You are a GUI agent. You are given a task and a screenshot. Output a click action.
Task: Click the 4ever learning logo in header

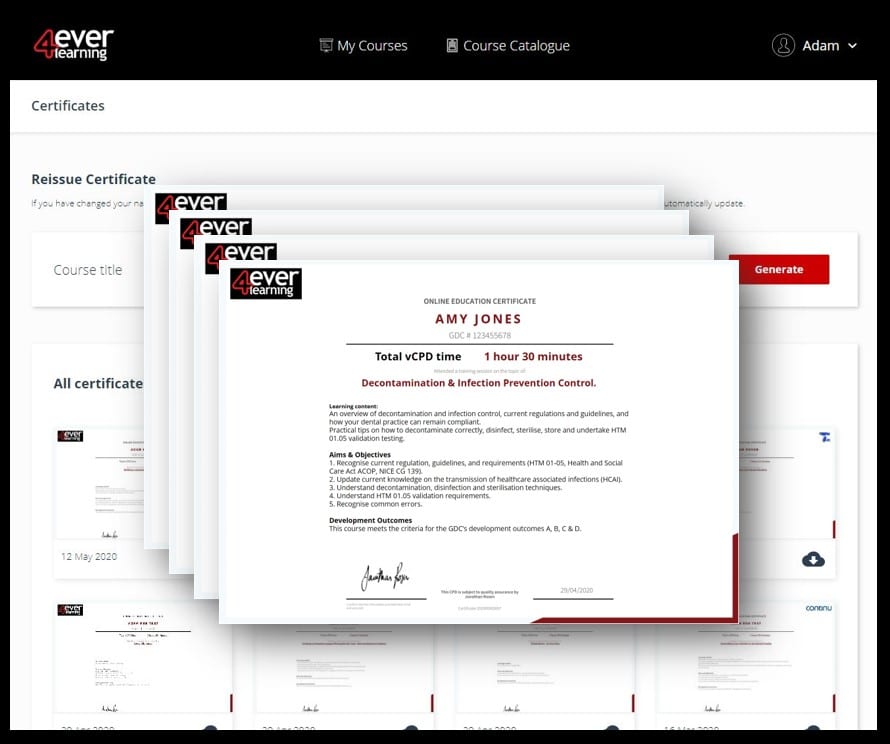(x=73, y=45)
